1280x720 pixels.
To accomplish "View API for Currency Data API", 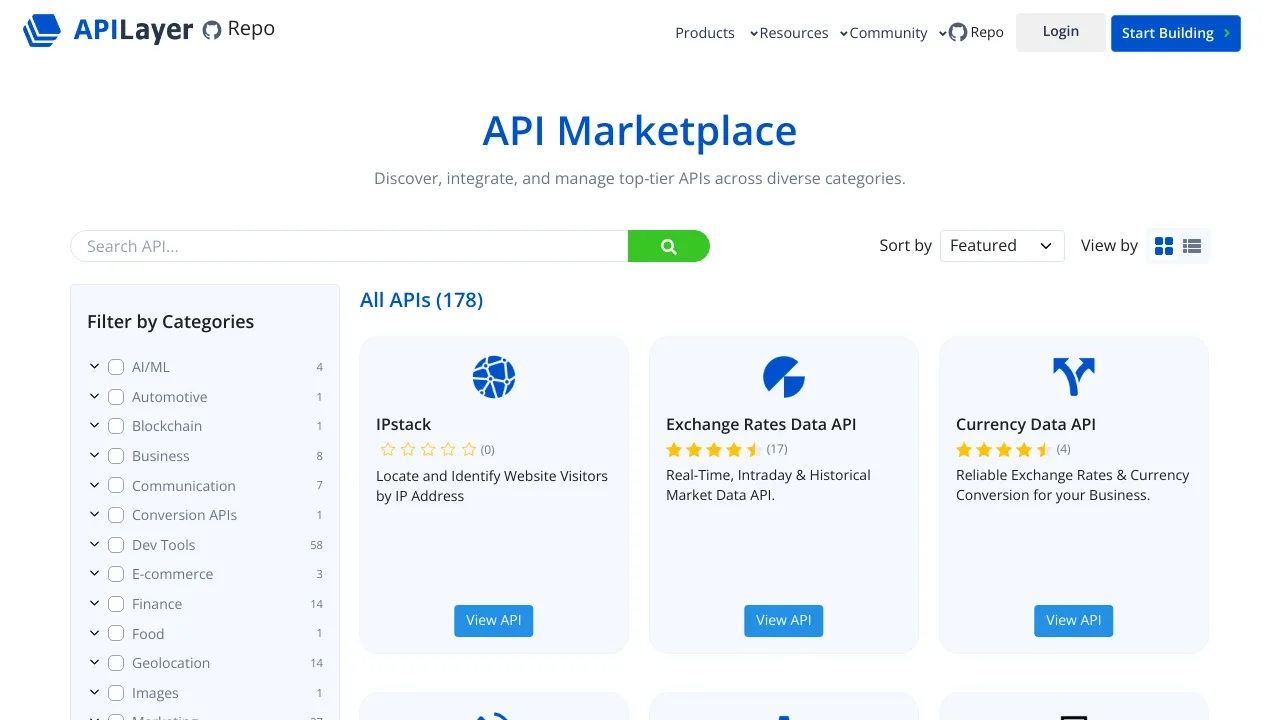I will pyautogui.click(x=1074, y=620).
